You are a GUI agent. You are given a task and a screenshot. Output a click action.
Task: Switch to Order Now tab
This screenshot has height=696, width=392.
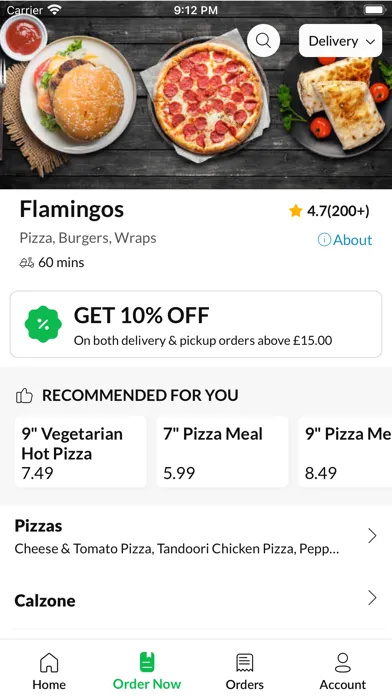pos(147,671)
